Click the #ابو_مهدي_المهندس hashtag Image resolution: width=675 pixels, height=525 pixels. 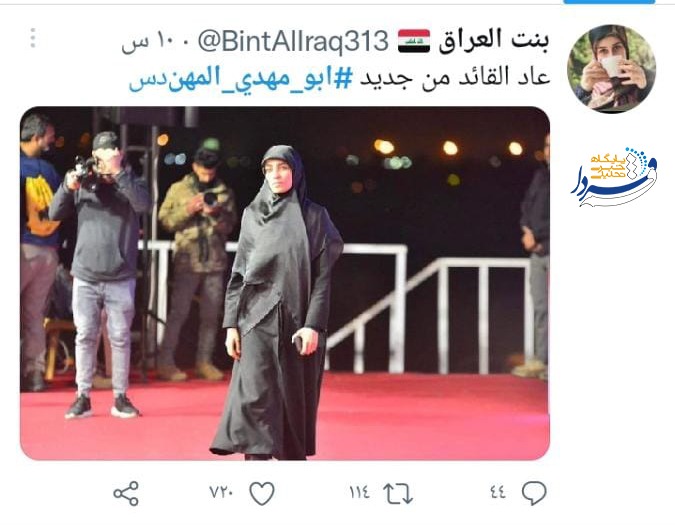click(241, 78)
